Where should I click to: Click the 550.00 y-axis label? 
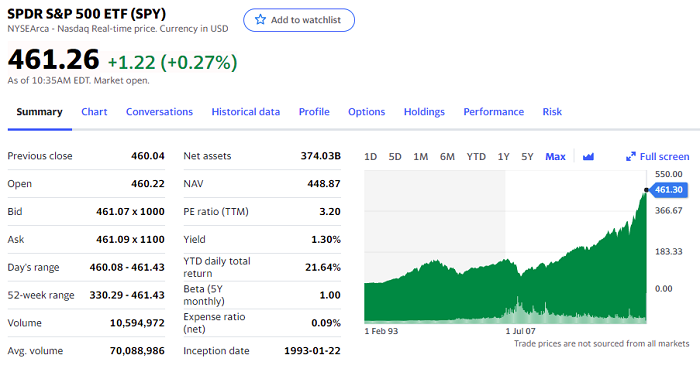669,174
